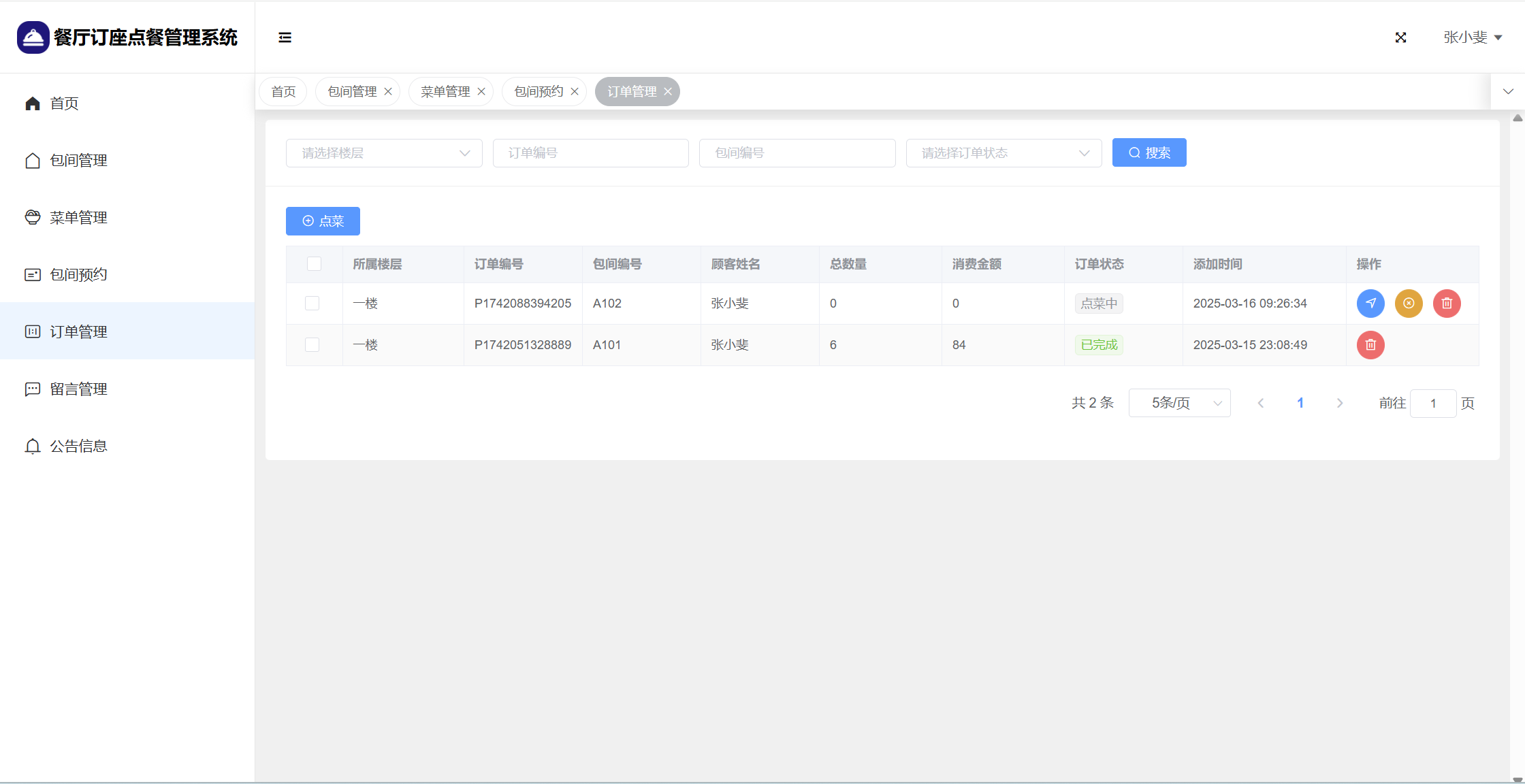Expand the 5条/页 page size selector

[1179, 403]
